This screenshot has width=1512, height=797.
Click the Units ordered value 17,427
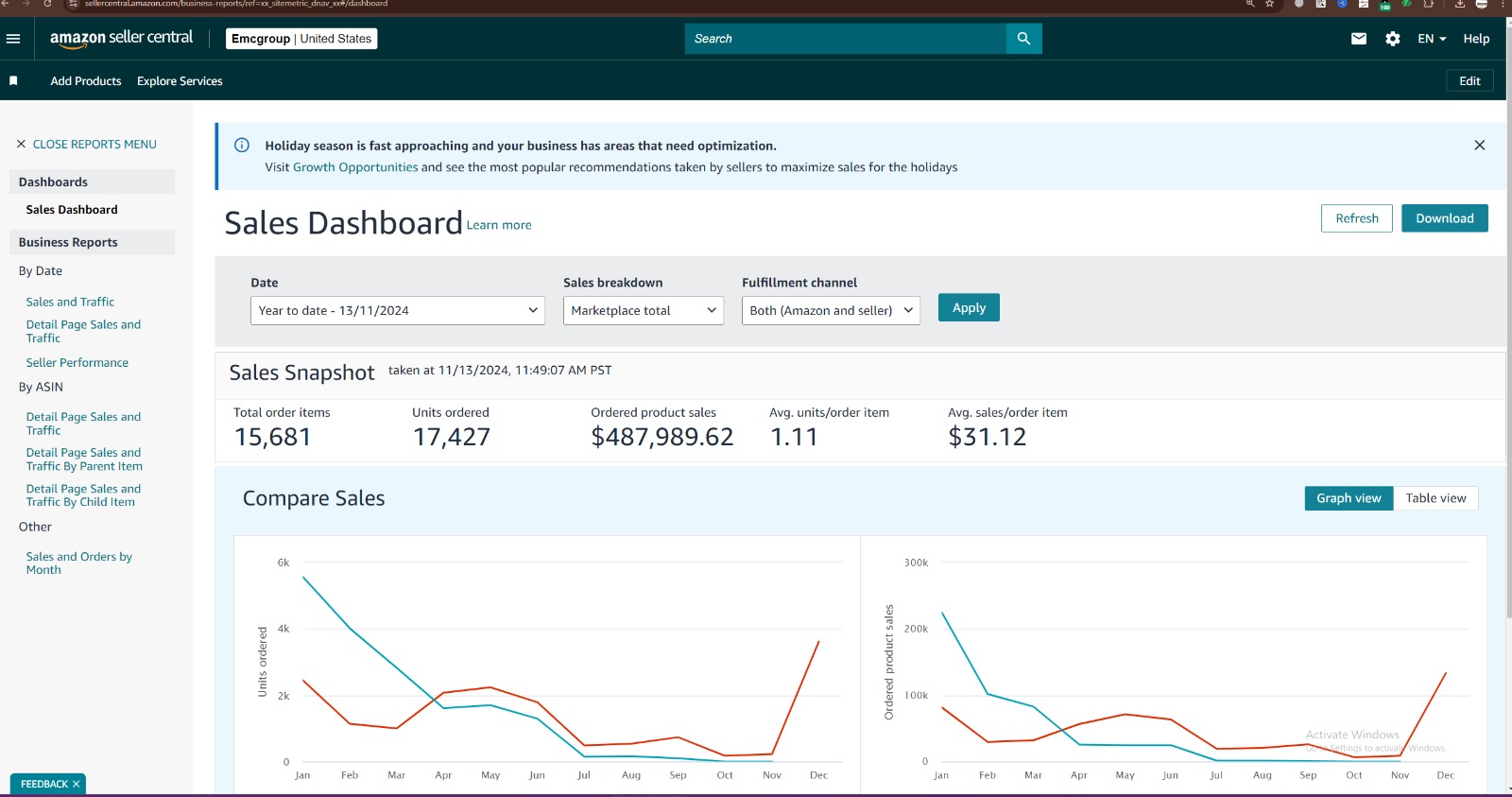(x=451, y=437)
